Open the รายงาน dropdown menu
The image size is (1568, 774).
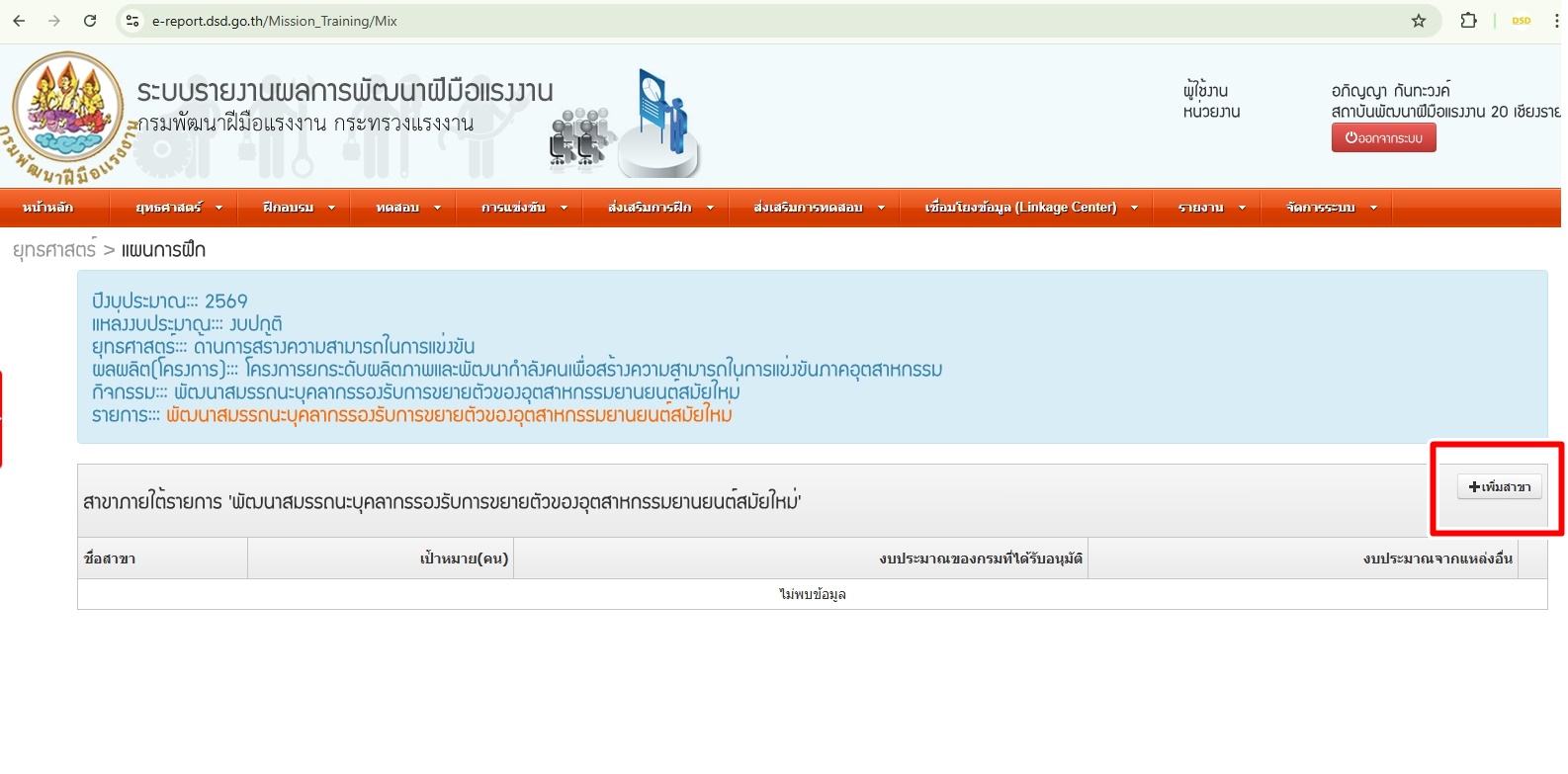click(x=1211, y=208)
